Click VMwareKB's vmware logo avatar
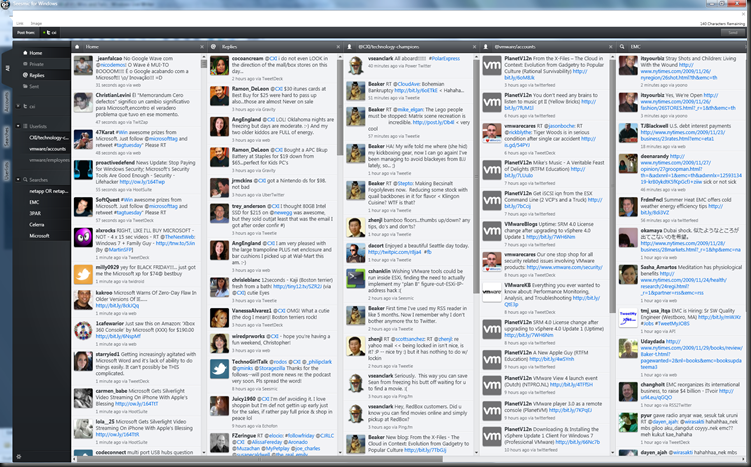The height and width of the screenshot is (467, 751). 492,292
